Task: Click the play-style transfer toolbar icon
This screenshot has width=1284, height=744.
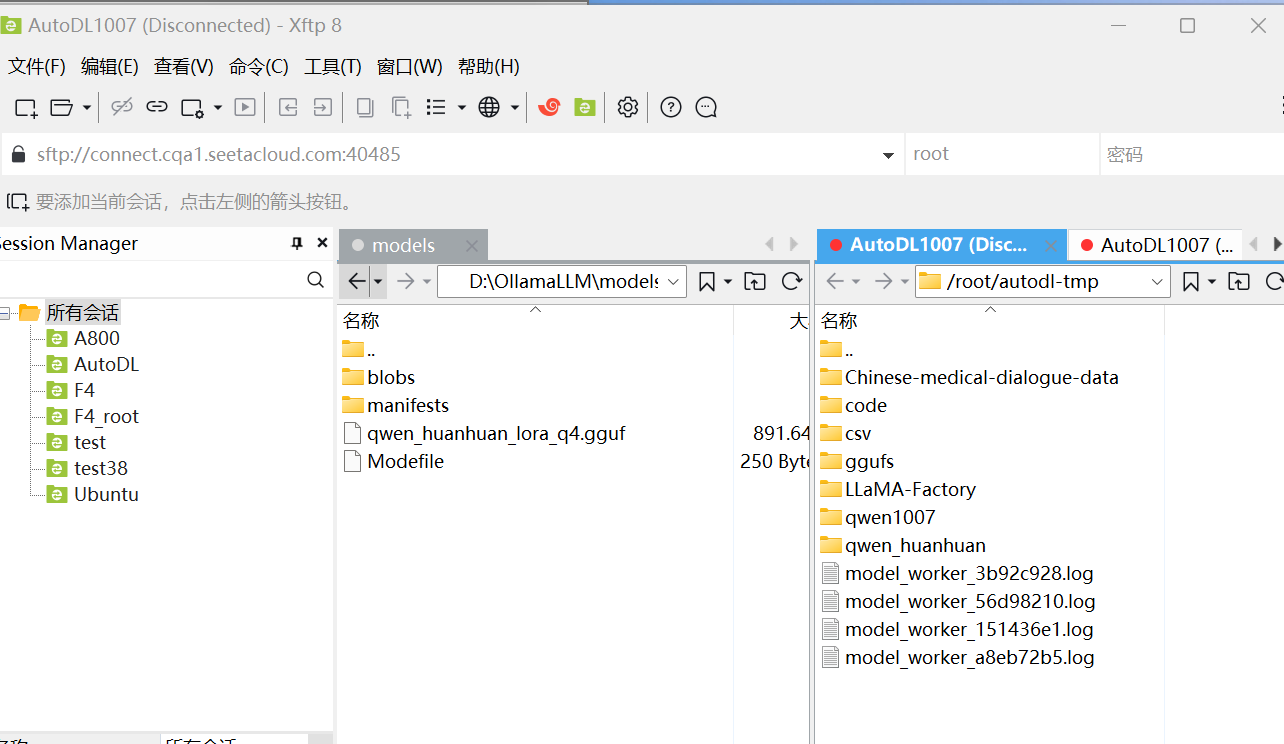Action: pyautogui.click(x=245, y=107)
